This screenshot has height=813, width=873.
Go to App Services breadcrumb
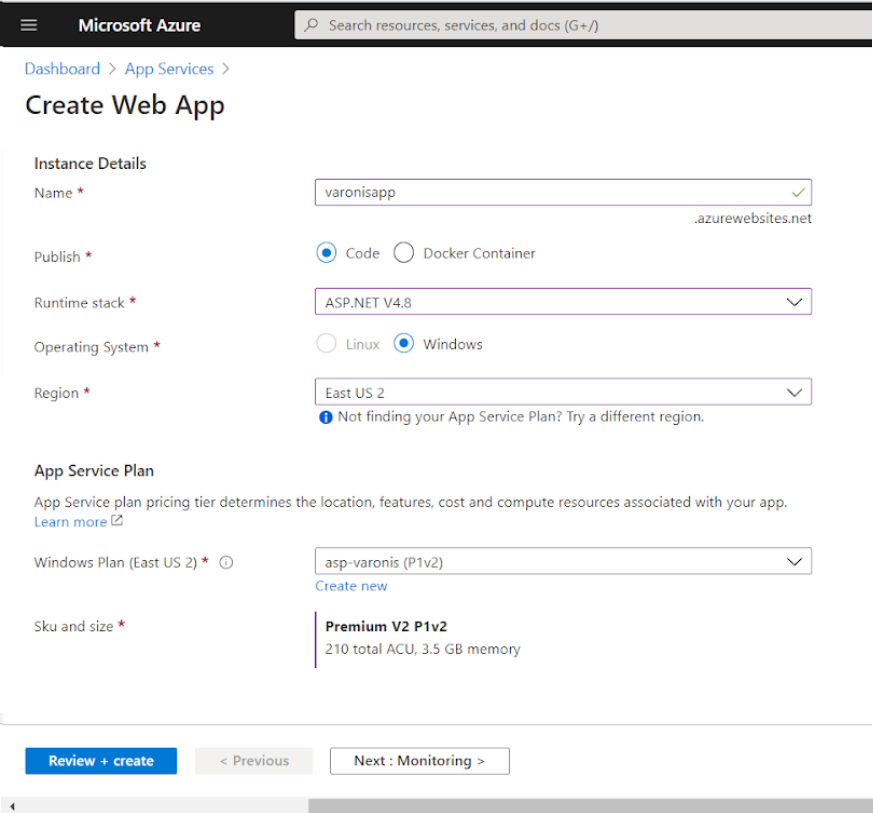(x=169, y=68)
